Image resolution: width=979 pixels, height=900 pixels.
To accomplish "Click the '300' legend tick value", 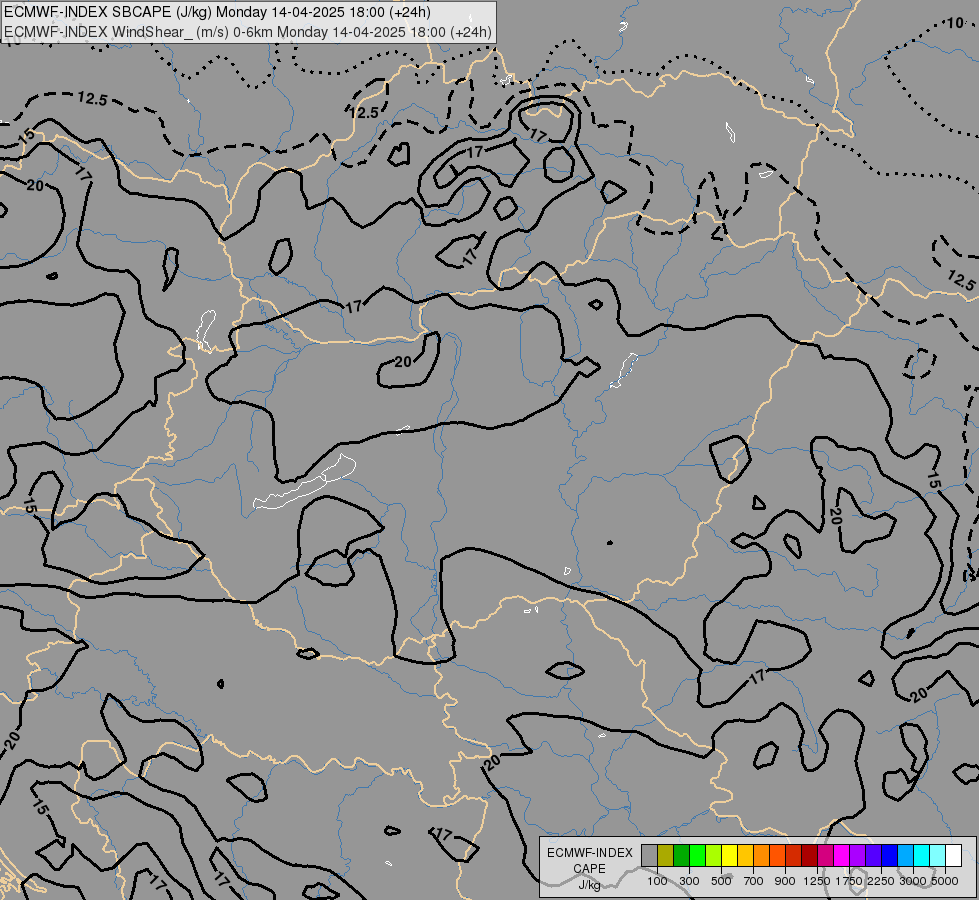I will tap(689, 881).
